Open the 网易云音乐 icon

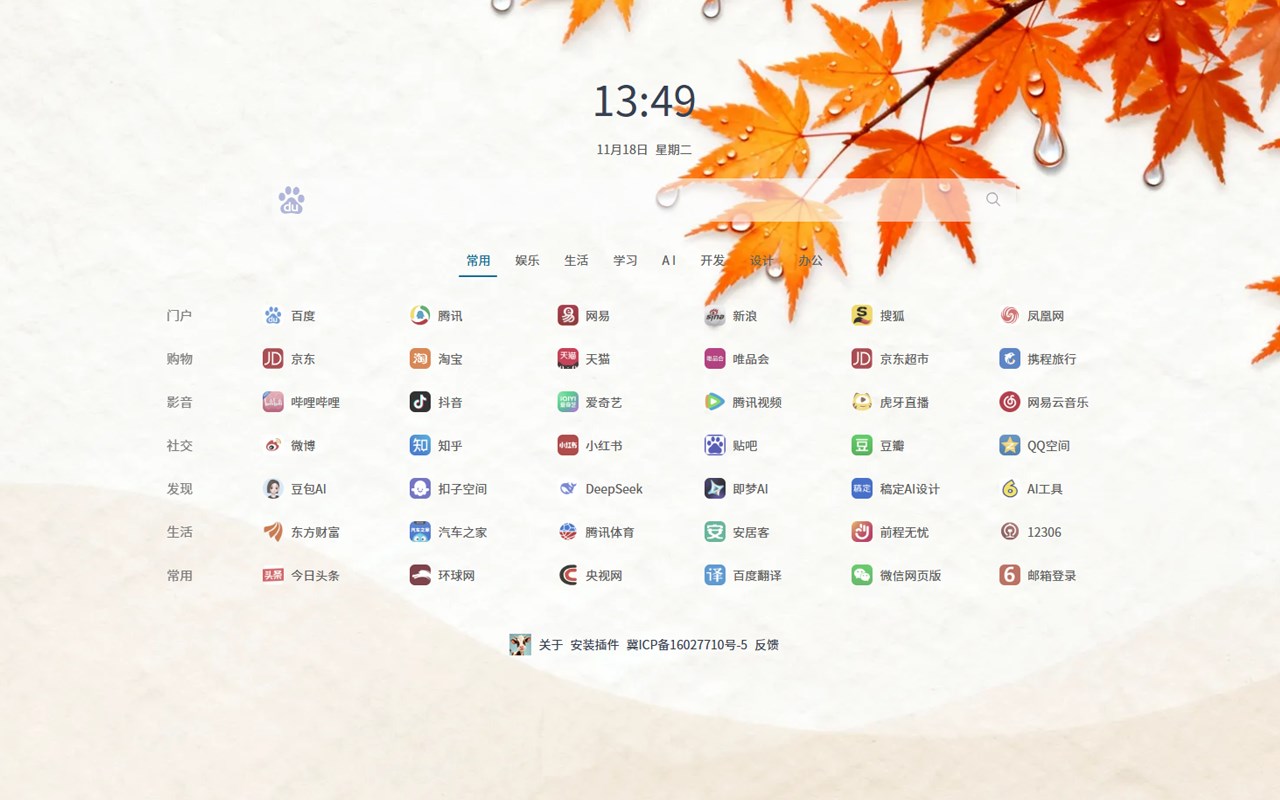[x=1010, y=401]
